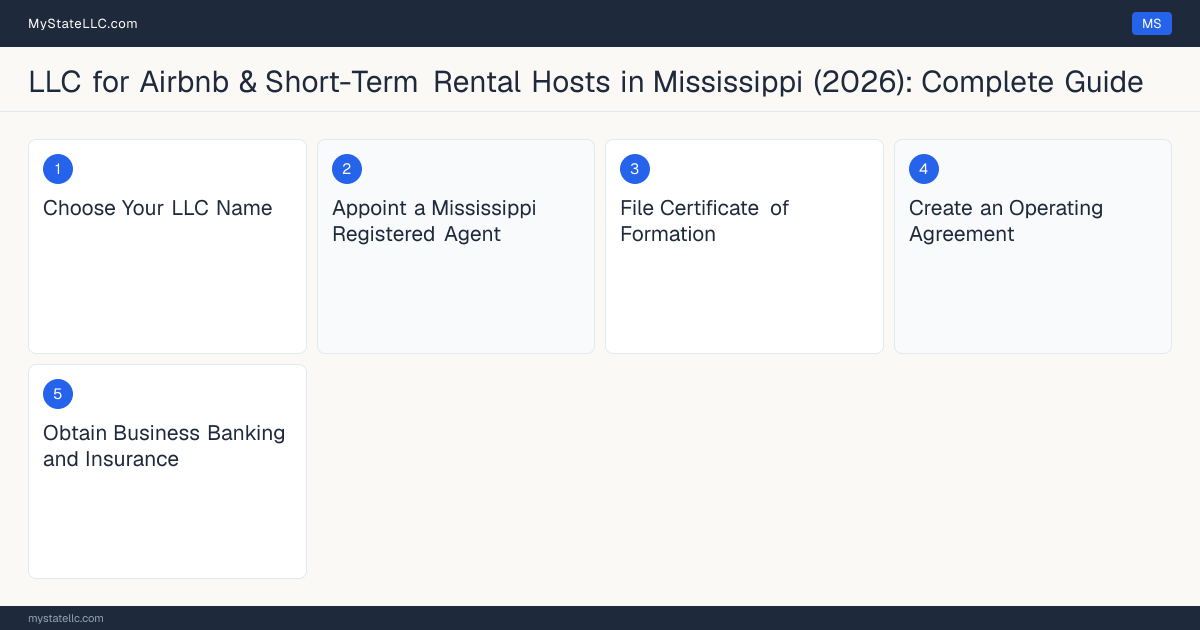Viewport: 1200px width, 630px height.
Task: Click the MS state badge button
Action: 1151,23
